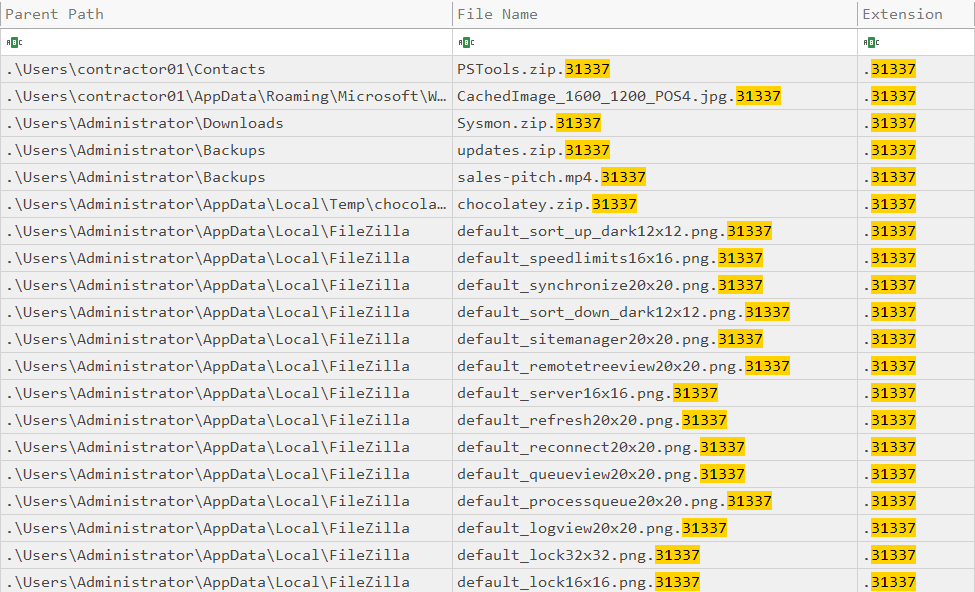Select the default_lock32x32.png.31337 row
Viewport: 975px width, 592px height.
point(578,555)
